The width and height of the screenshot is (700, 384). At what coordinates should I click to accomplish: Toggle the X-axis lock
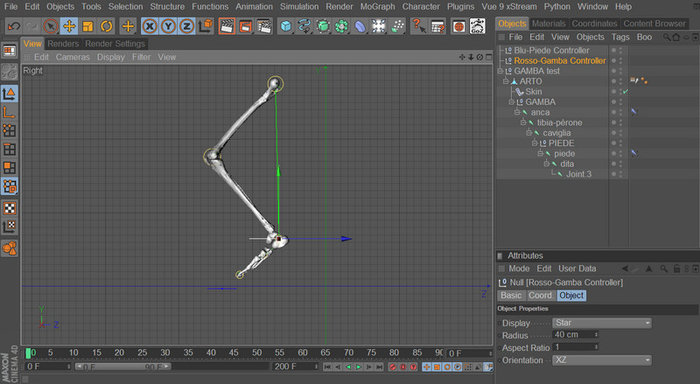pos(150,26)
